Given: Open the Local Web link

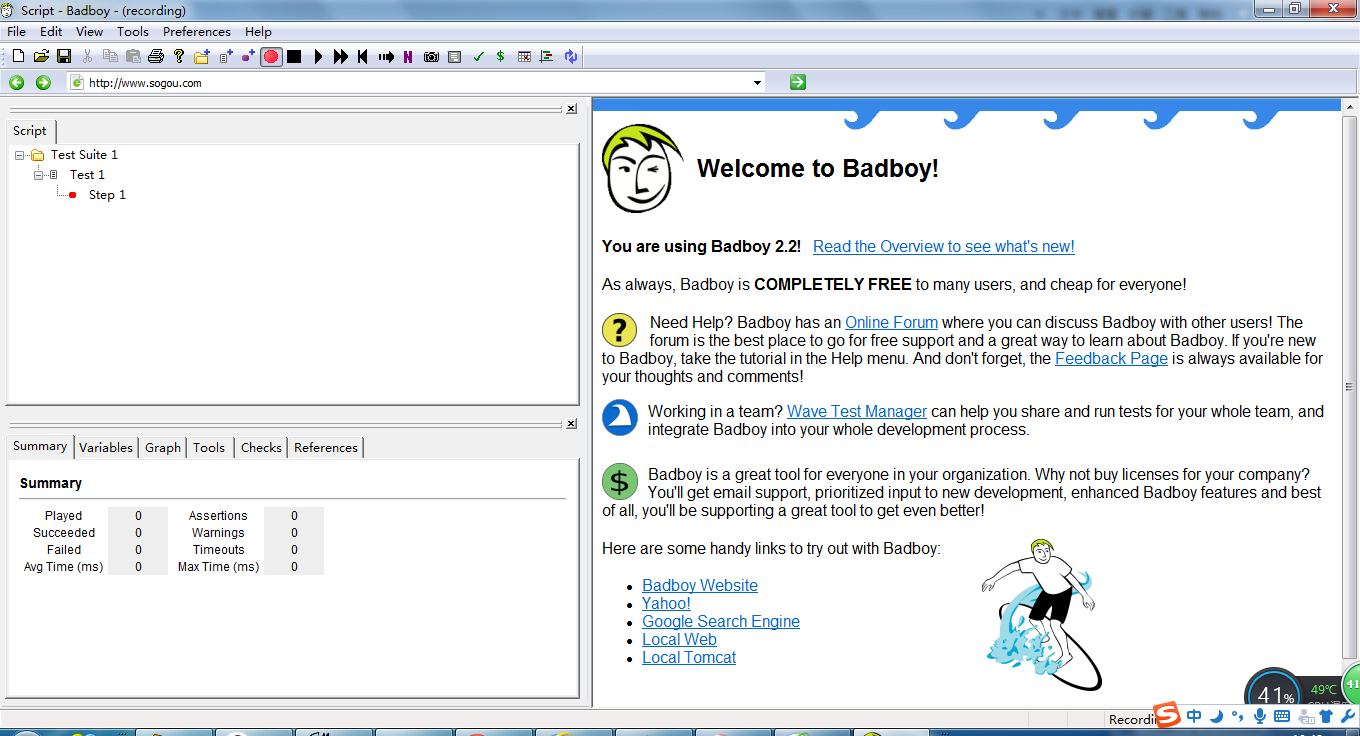Looking at the screenshot, I should point(679,639).
